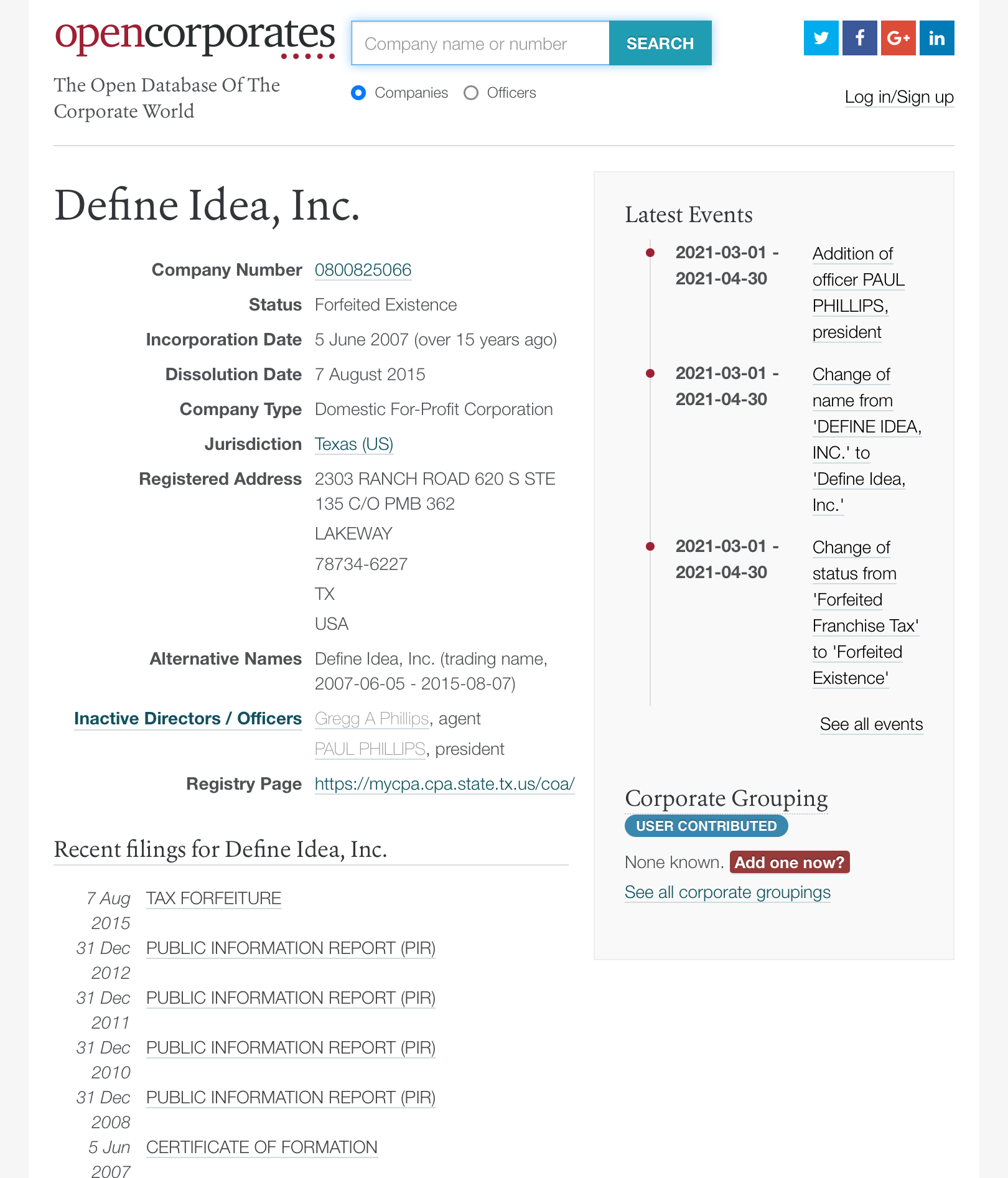Screen dimensions: 1008x1178
Task: Select the Companies search option
Action: click(358, 93)
